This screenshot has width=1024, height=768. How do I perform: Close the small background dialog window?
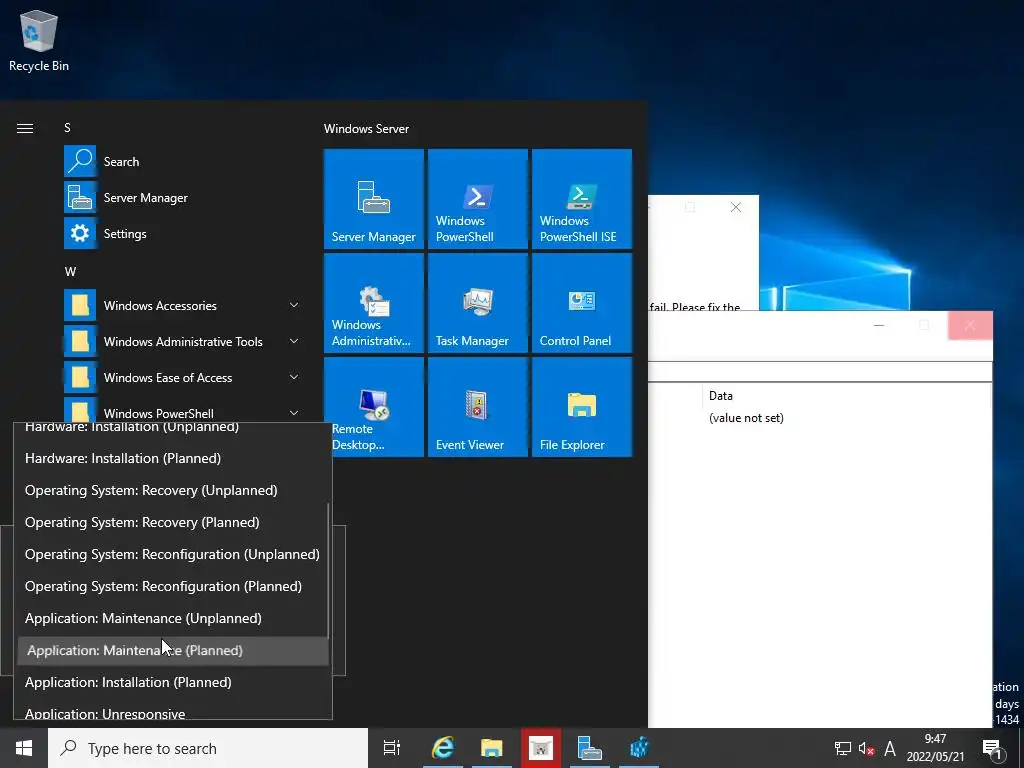pyautogui.click(x=736, y=207)
